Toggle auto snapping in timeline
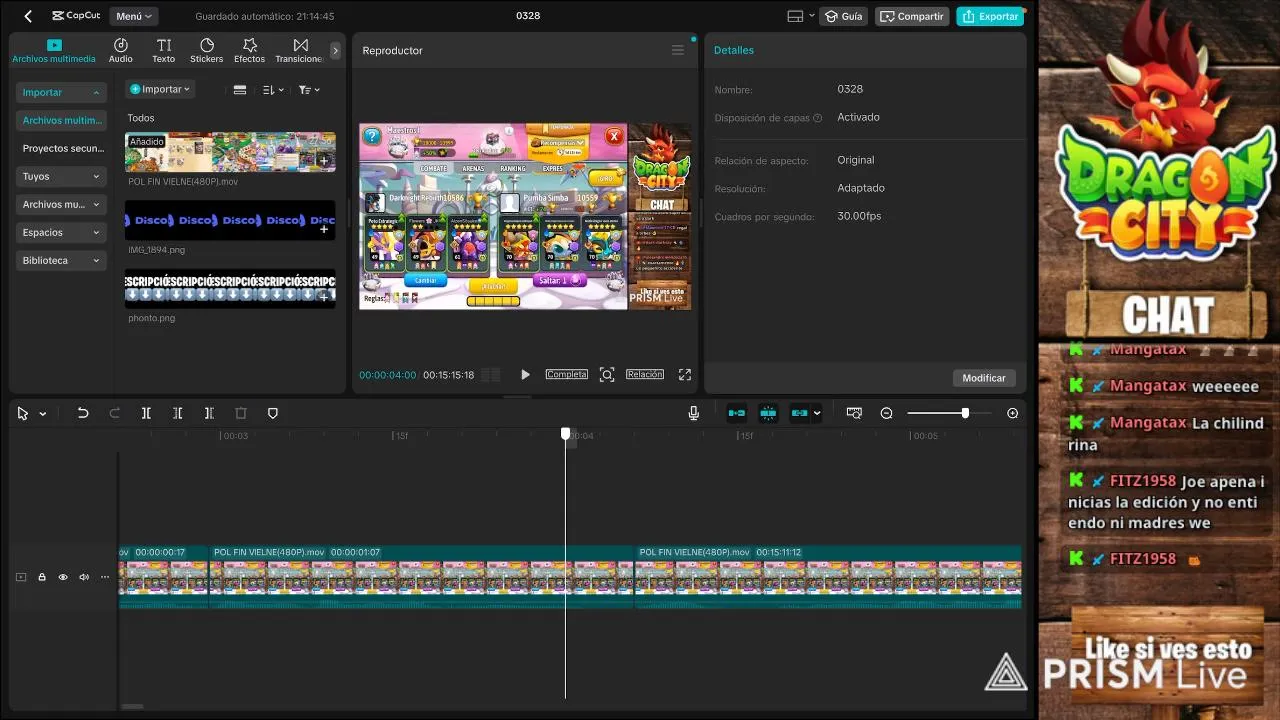This screenshot has height=720, width=1280. (768, 413)
